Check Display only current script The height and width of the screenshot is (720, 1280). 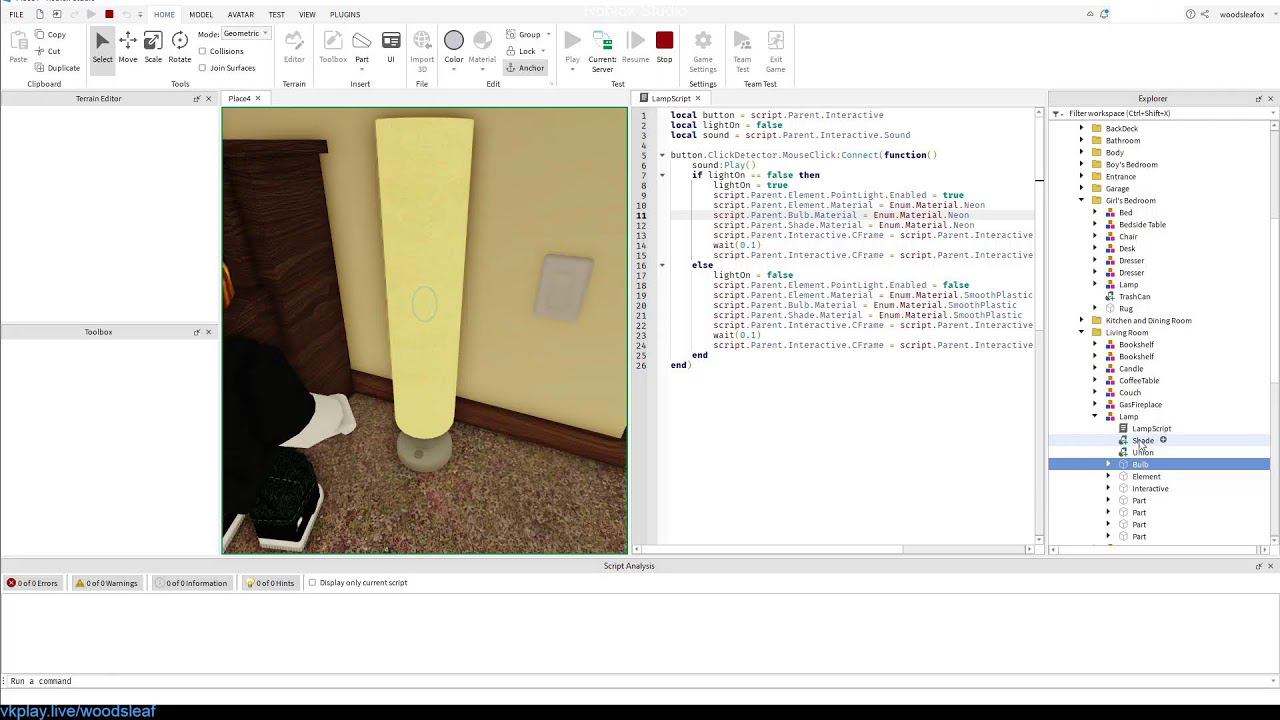pos(313,583)
